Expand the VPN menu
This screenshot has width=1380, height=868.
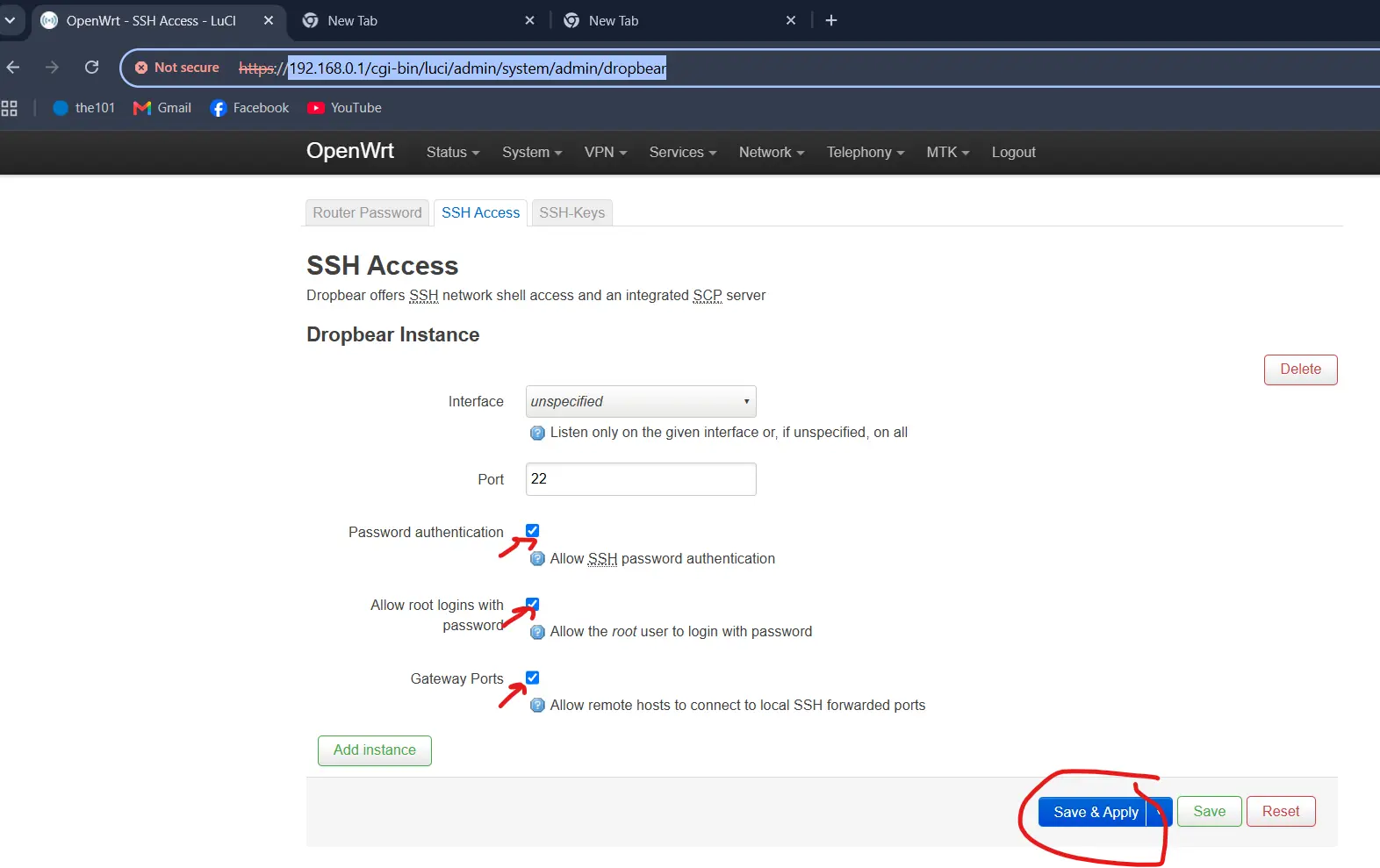point(606,153)
